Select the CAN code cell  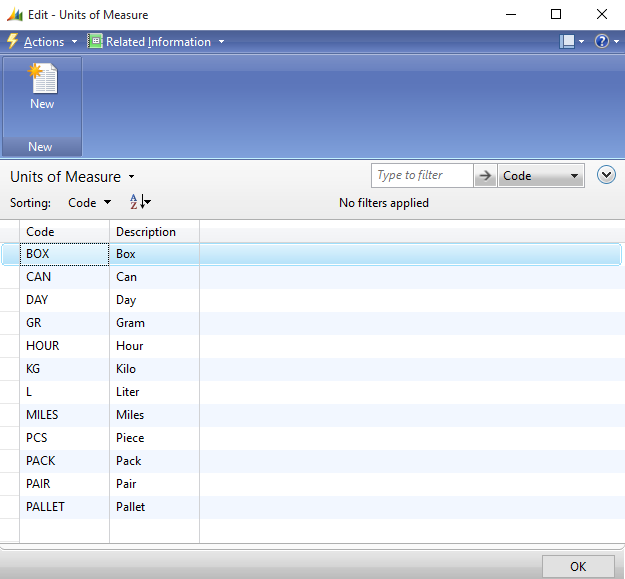(x=65, y=277)
